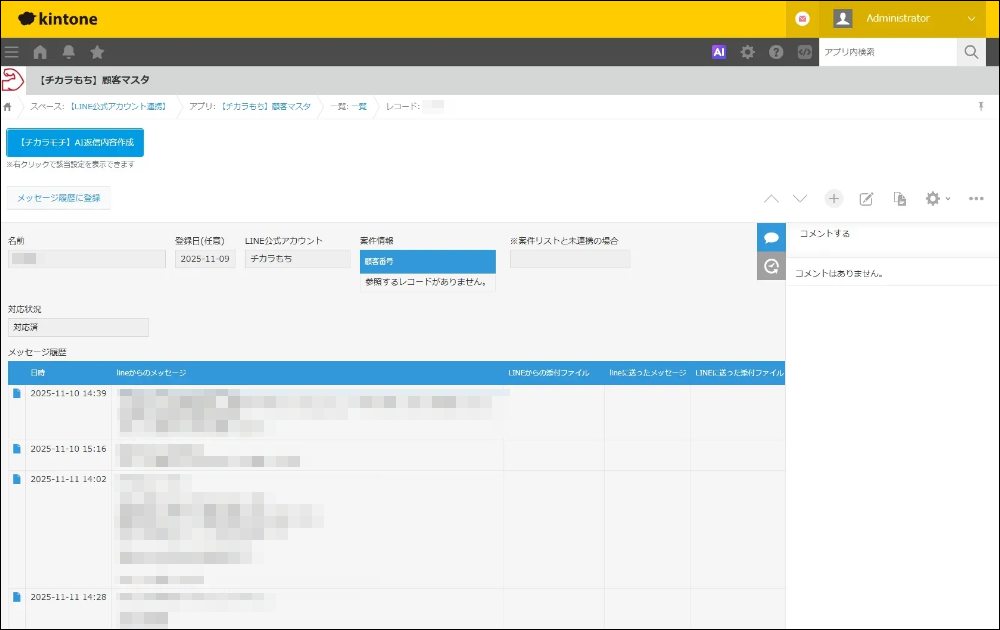Click the code developer icon in header
Viewport: 1000px width, 630px height.
pyautogui.click(x=804, y=52)
